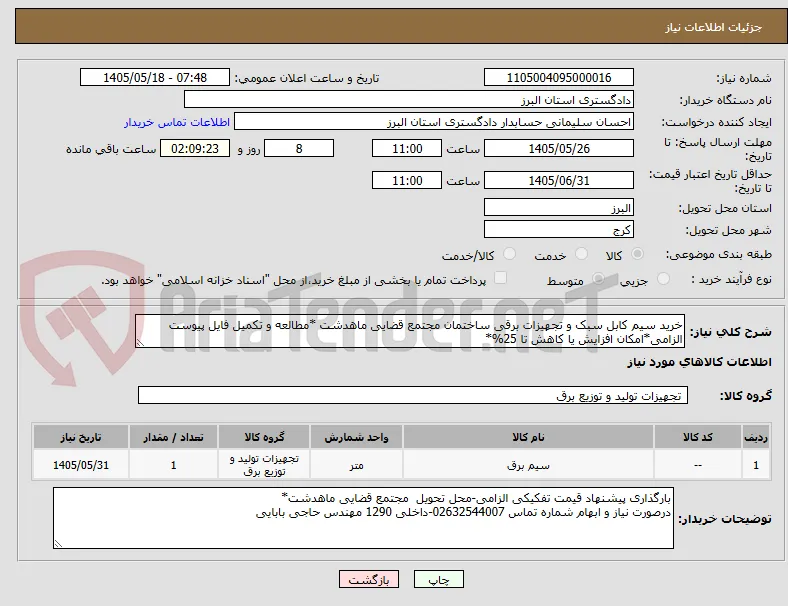Click the جزئیات اطلاعات نیاز page header
The image size is (788, 606).
coord(714,27)
